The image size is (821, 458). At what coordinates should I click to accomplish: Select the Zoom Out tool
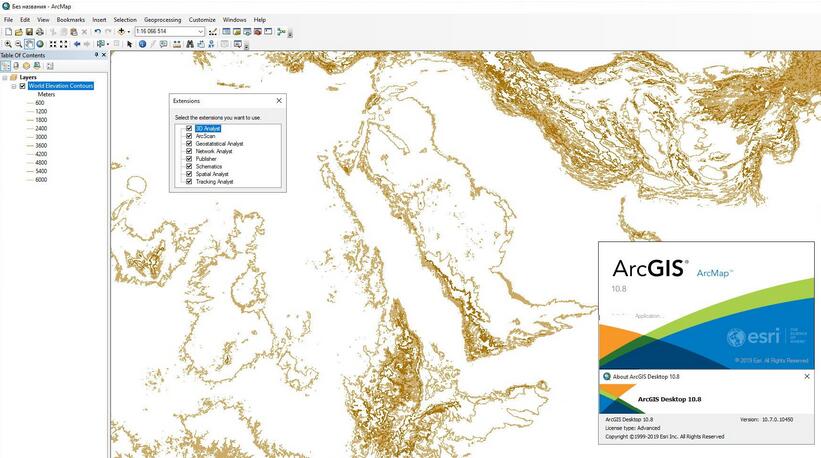point(18,44)
